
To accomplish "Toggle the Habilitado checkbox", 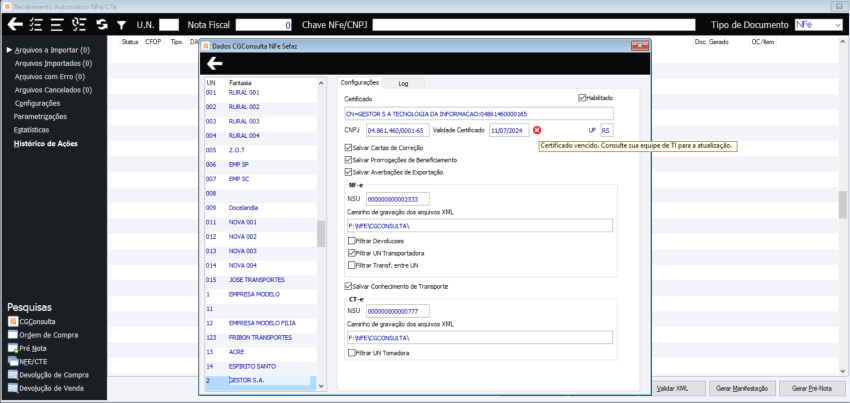I will [x=582, y=98].
